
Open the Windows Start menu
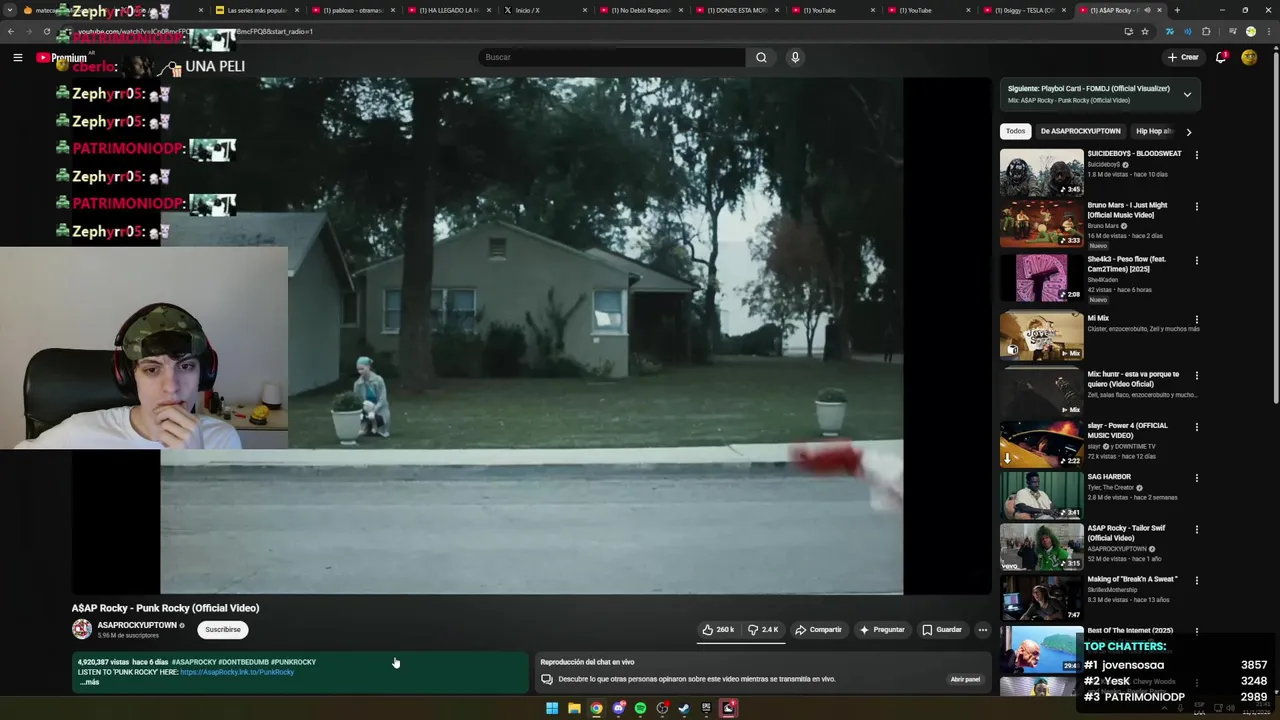tap(552, 708)
